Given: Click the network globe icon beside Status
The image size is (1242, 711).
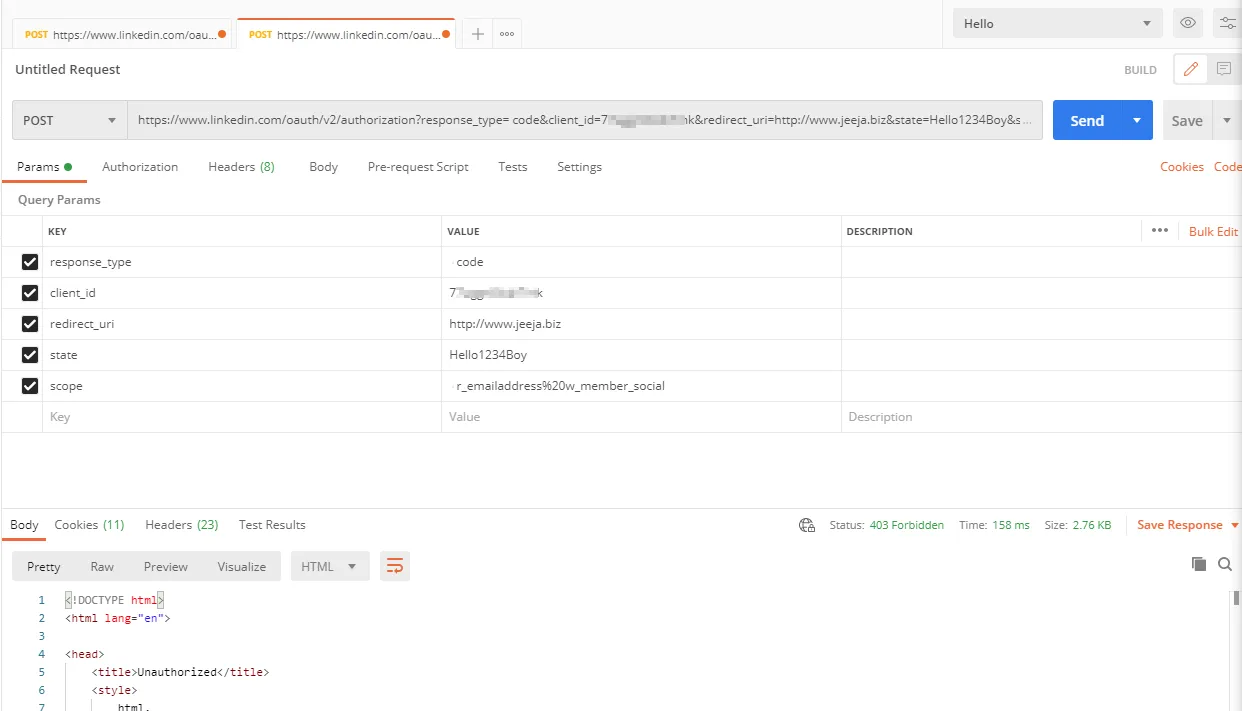Looking at the screenshot, I should coord(806,525).
